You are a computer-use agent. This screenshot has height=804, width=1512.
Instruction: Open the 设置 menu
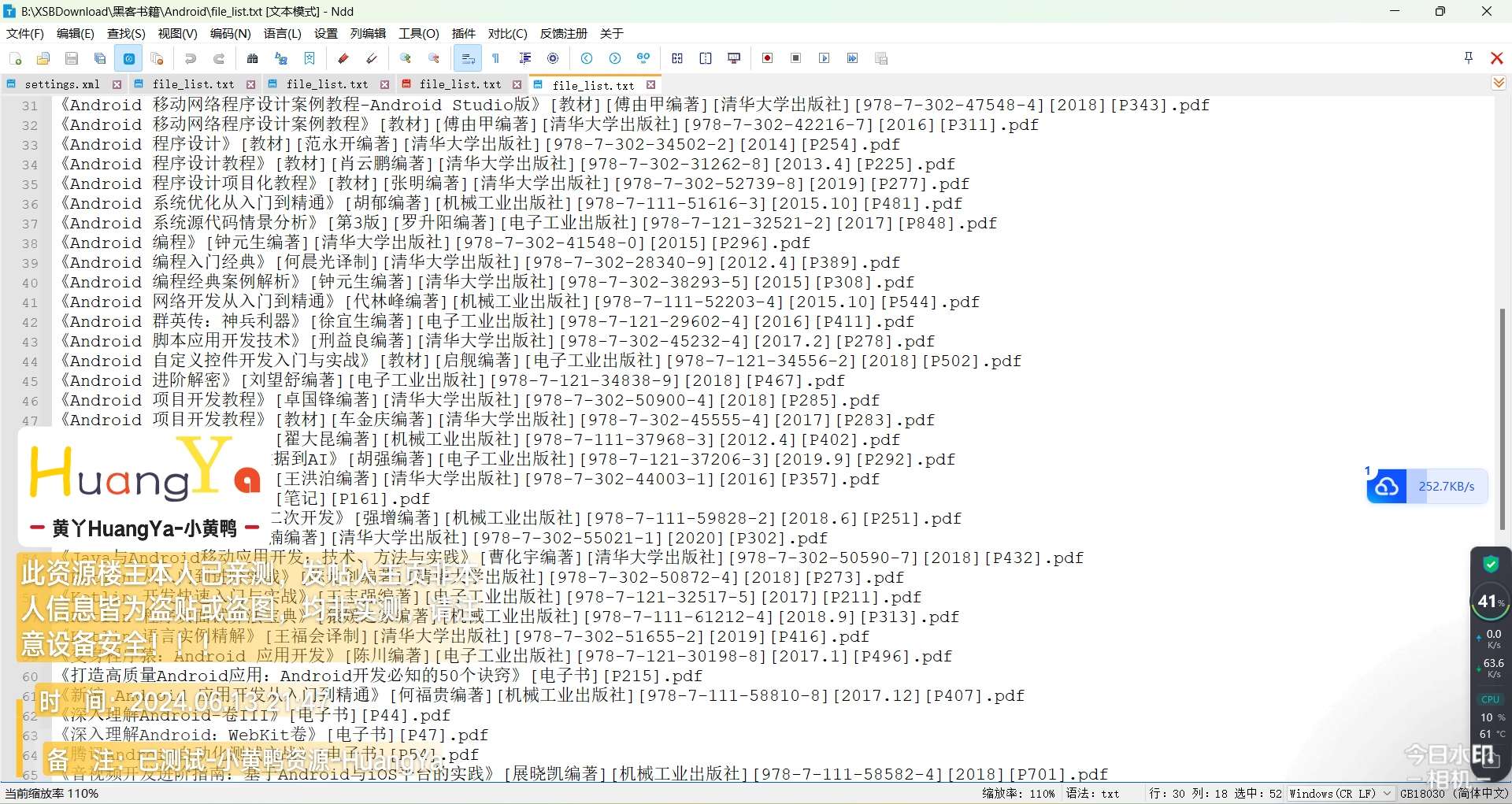[326, 33]
